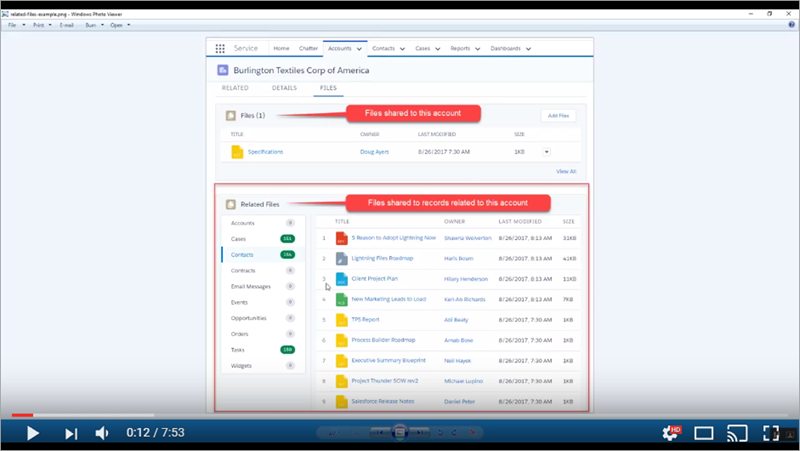Open the Burn menu dropdown
This screenshot has height=451, width=800.
(94, 25)
